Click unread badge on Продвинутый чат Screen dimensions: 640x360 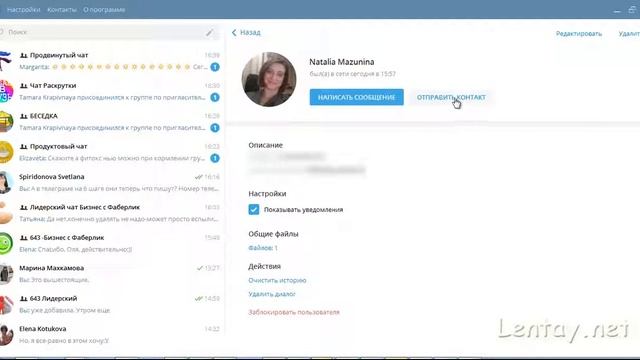[215, 67]
